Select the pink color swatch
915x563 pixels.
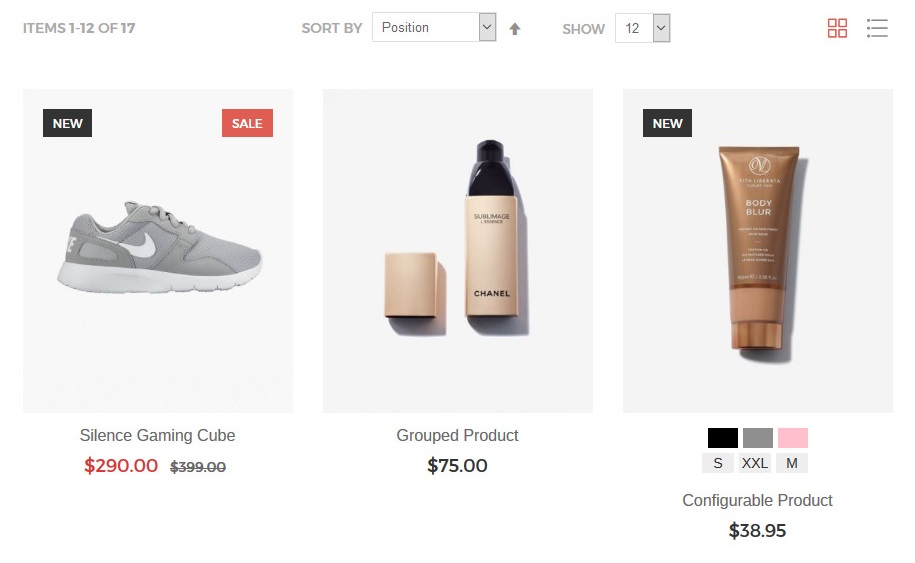click(x=793, y=438)
